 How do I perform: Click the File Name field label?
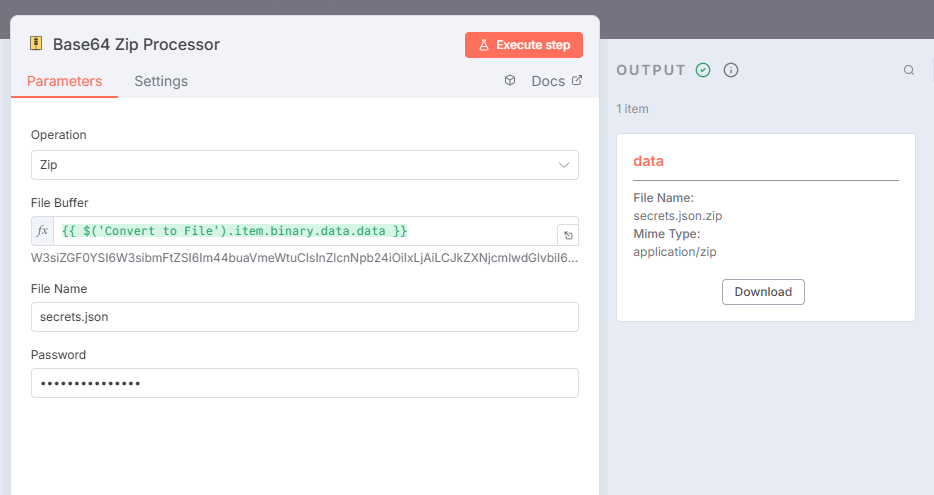[59, 289]
